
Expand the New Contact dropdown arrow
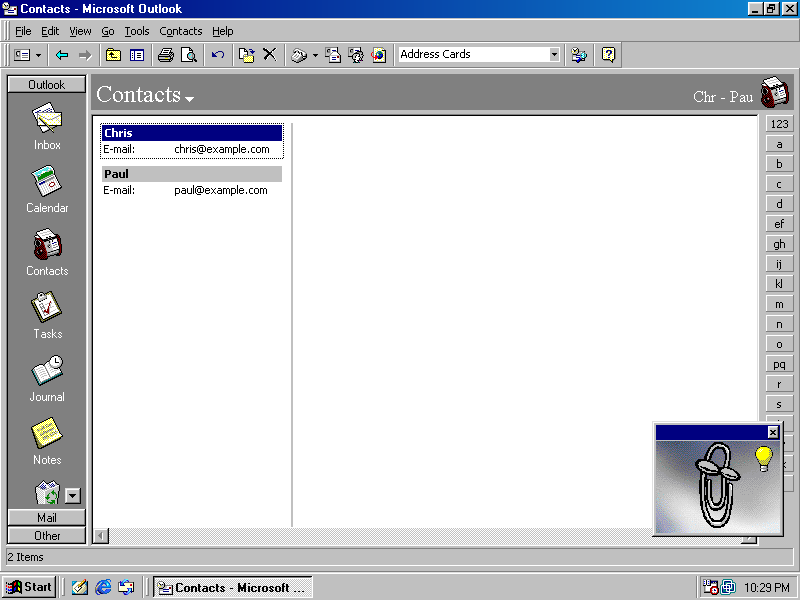pyautogui.click(x=39, y=55)
